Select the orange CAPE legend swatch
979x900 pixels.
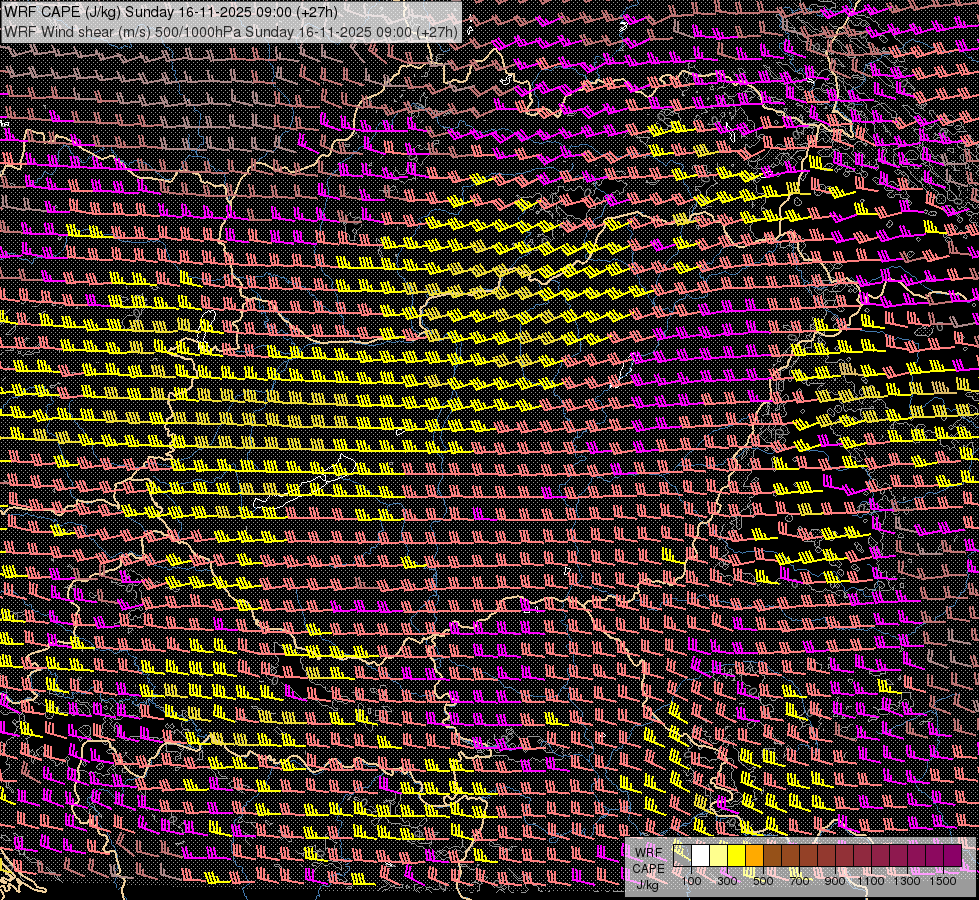coord(755,856)
